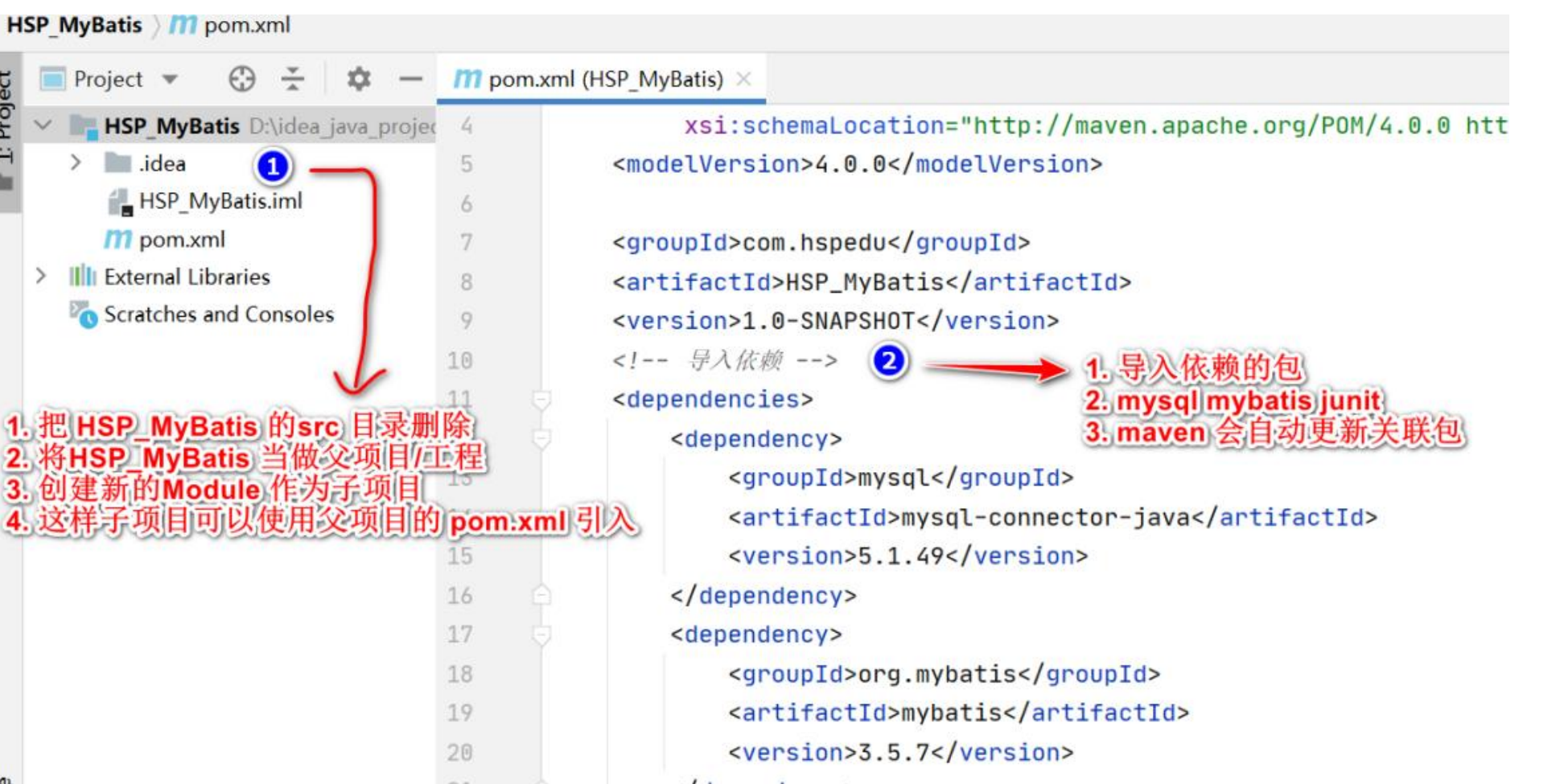Click pom.xml breadcrumb in navigation bar
Image resolution: width=1564 pixels, height=784 pixels.
[247, 25]
